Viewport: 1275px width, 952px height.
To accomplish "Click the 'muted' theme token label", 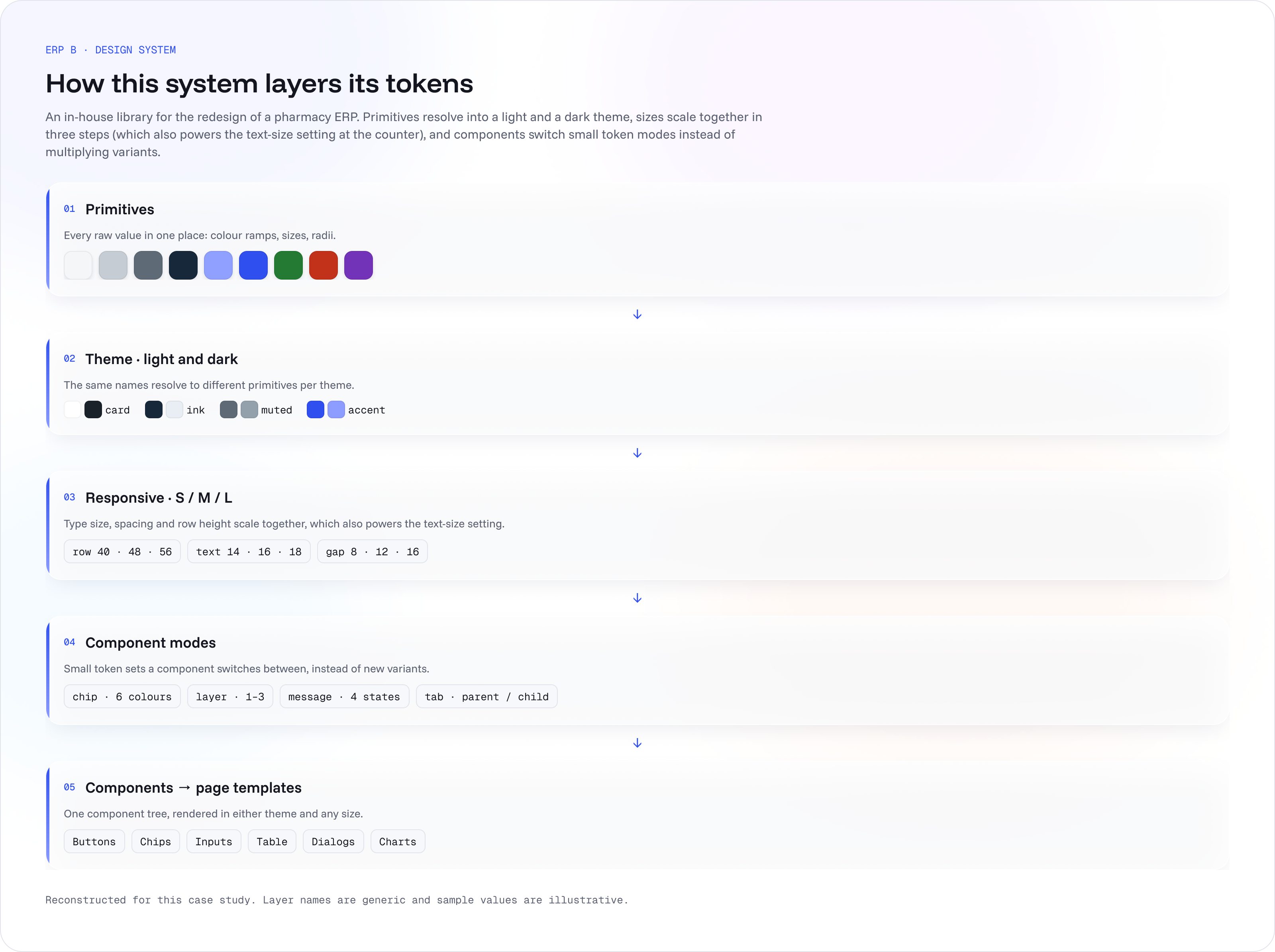I will [277, 410].
